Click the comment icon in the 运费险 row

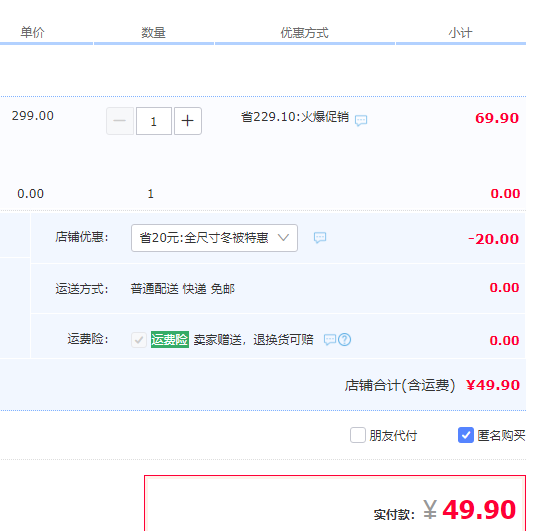[x=330, y=340]
